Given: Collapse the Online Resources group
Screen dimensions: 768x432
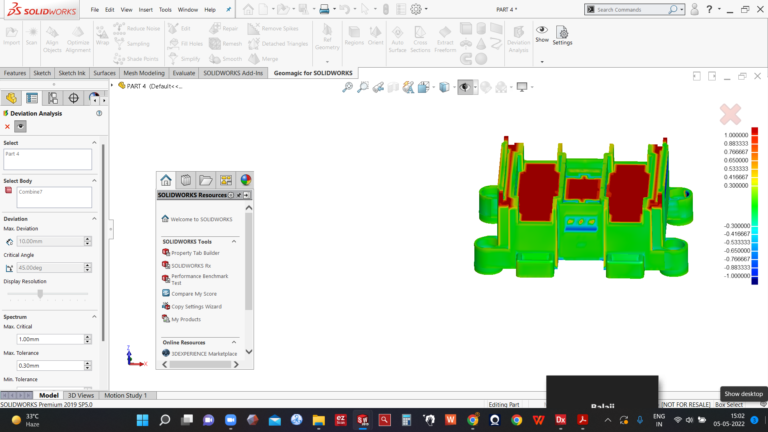Looking at the screenshot, I should click(234, 342).
